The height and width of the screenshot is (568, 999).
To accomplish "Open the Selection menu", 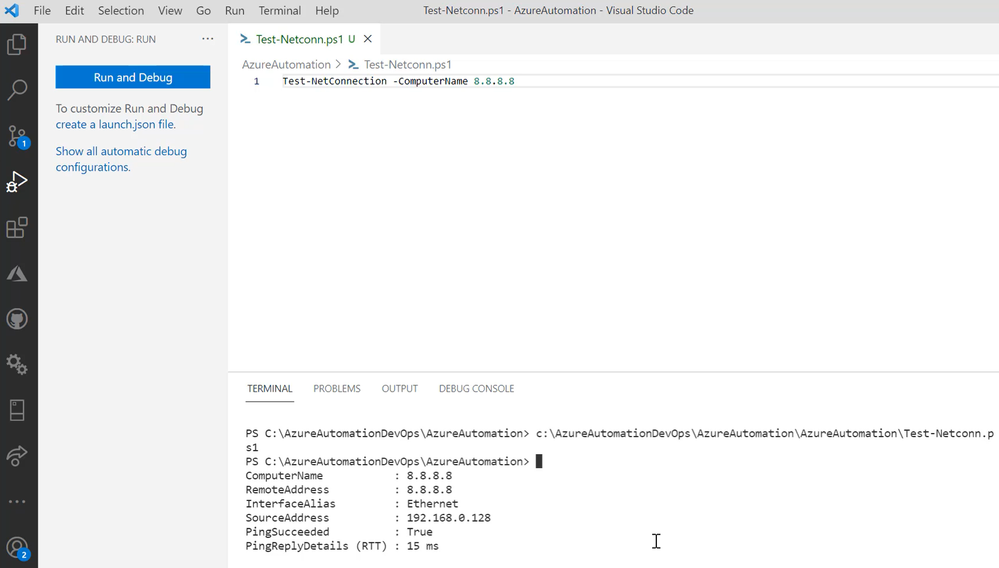I will (x=120, y=10).
